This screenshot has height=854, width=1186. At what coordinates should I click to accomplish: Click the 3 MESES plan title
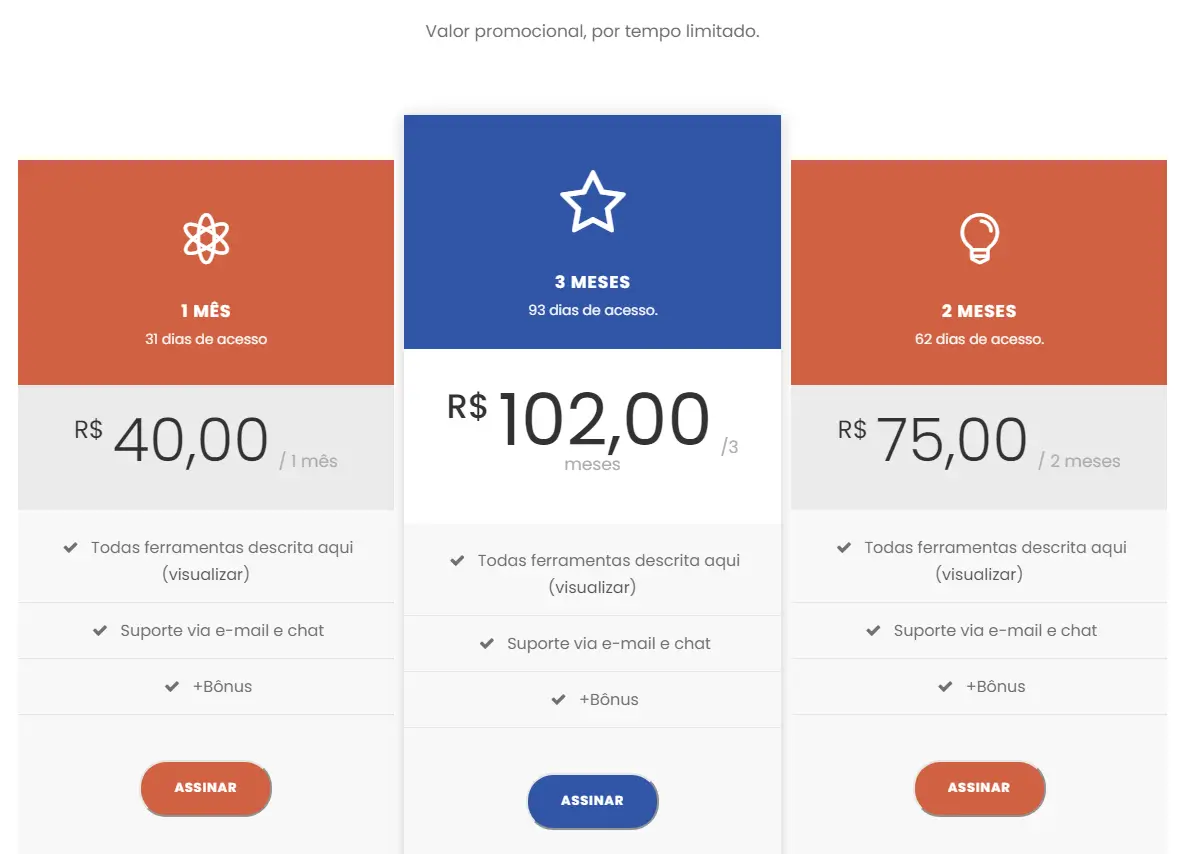click(x=592, y=282)
